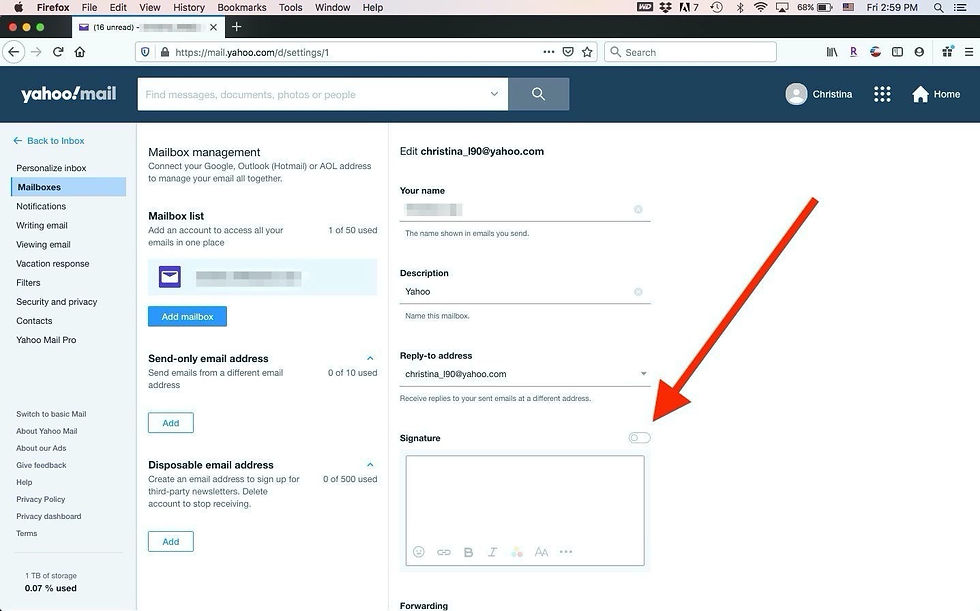Bookmark this page with star
This screenshot has height=611, width=980.
pos(587,52)
